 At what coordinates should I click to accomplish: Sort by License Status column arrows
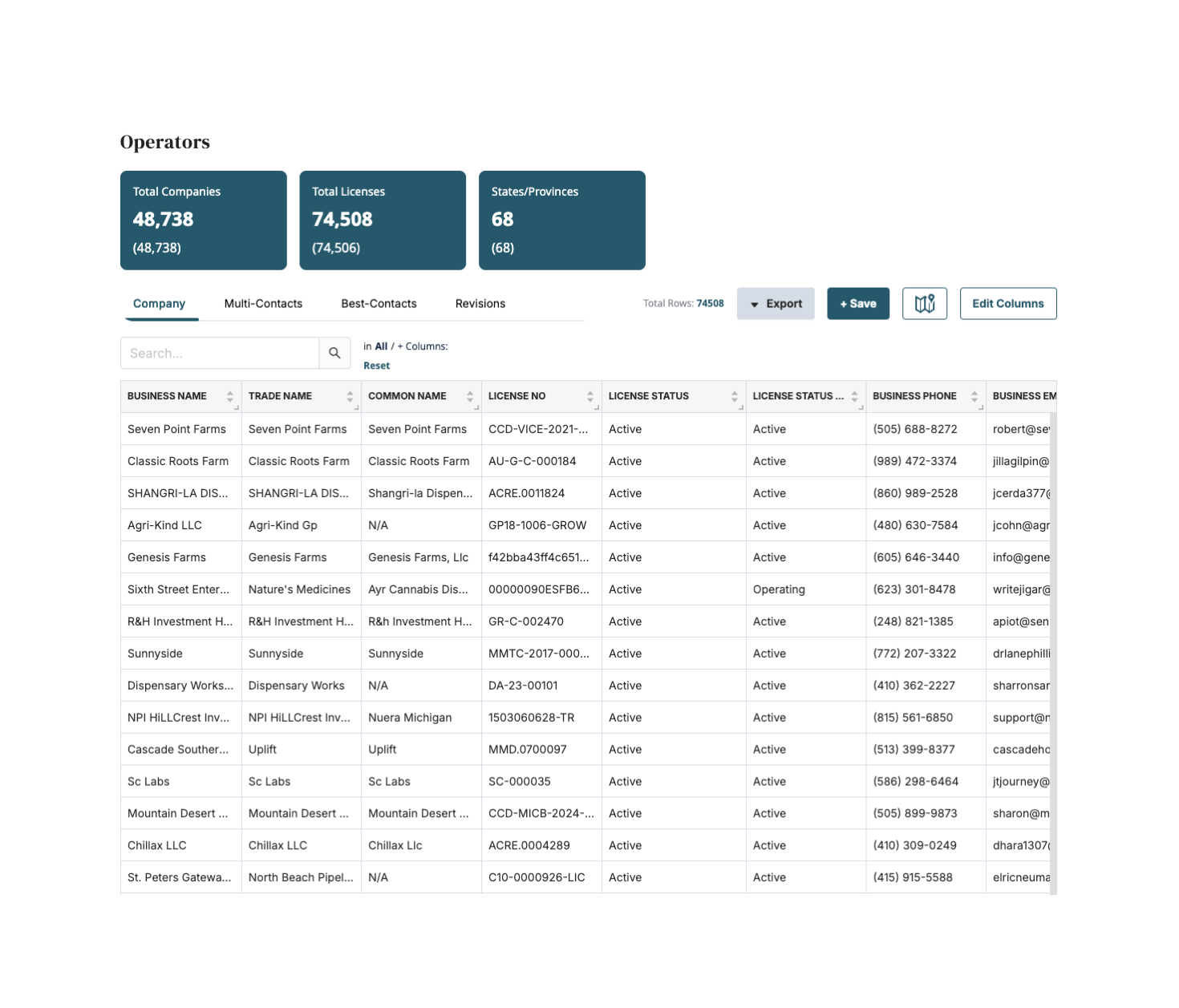click(735, 396)
